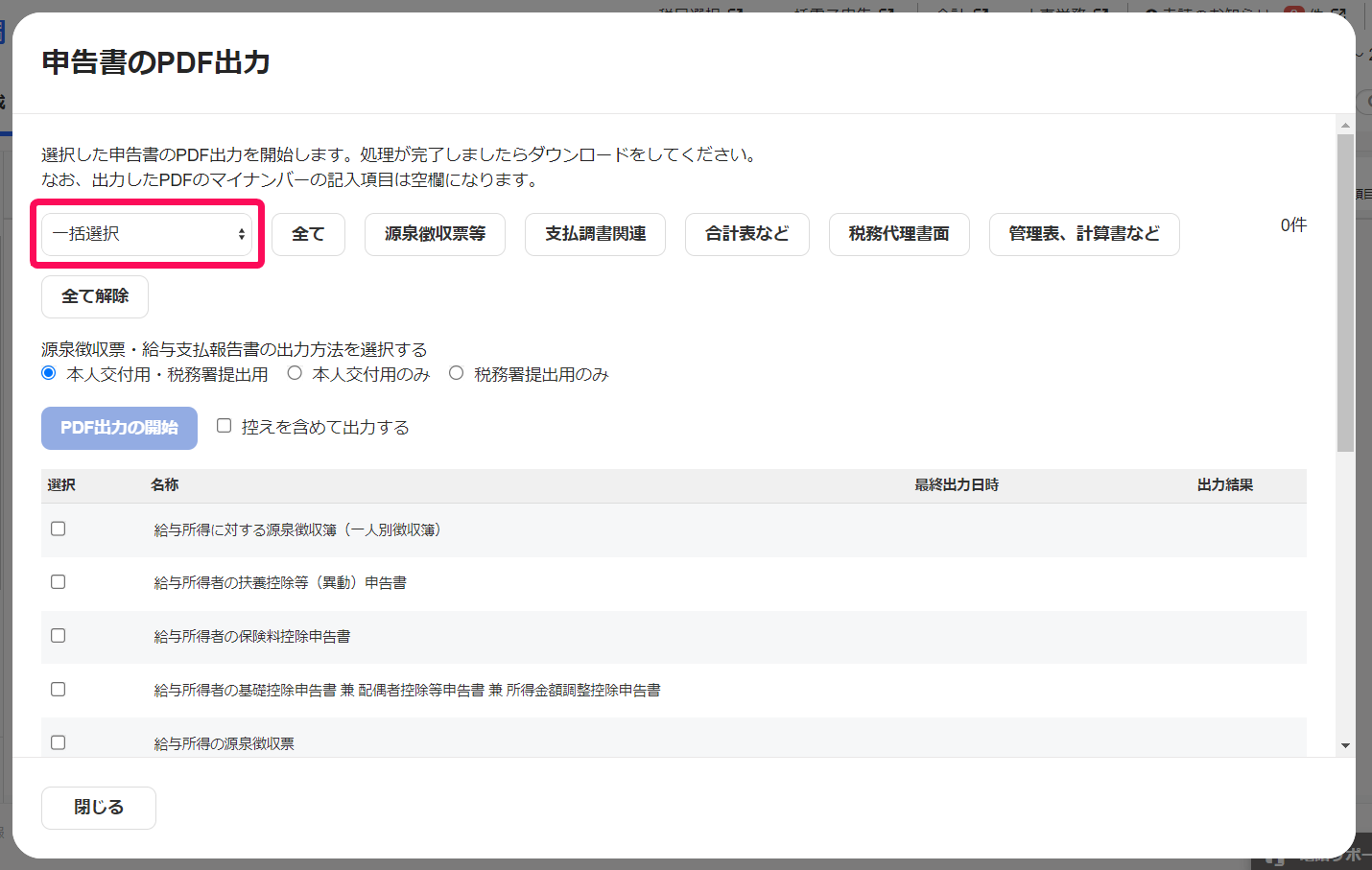Select the 管理表、計算書など group button
This screenshot has width=1372, height=870.
[x=1084, y=234]
